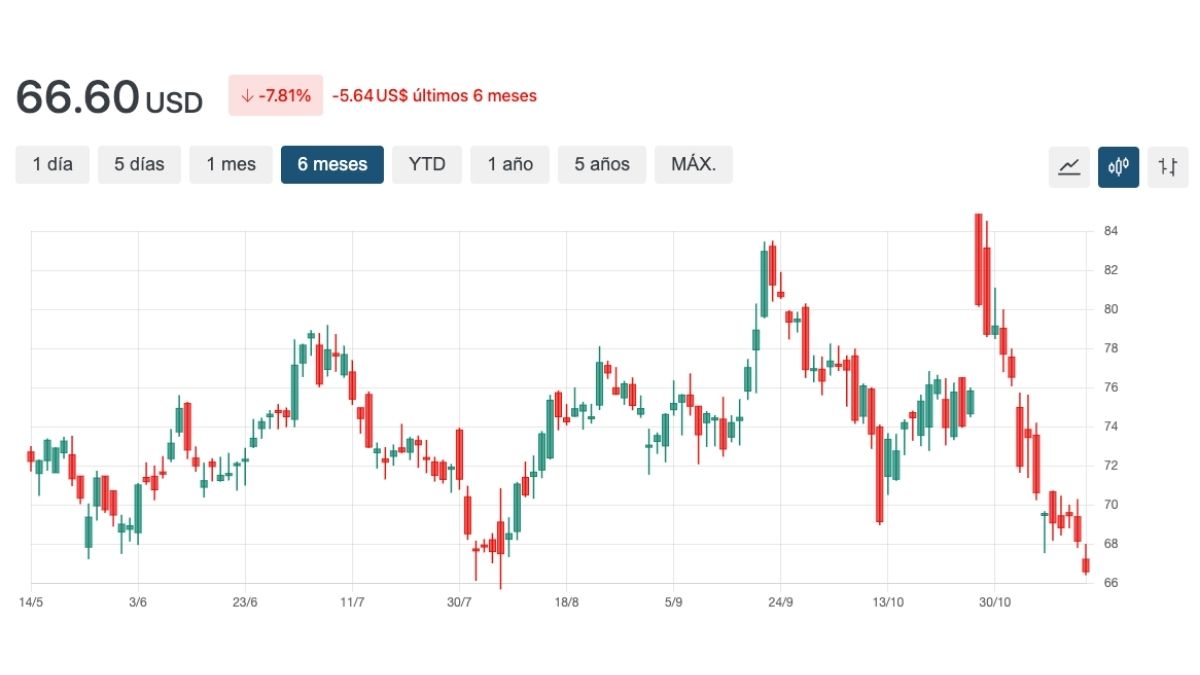Image resolution: width=1200 pixels, height=675 pixels.
Task: Click the 24/9 date axis label
Action: pos(780,602)
